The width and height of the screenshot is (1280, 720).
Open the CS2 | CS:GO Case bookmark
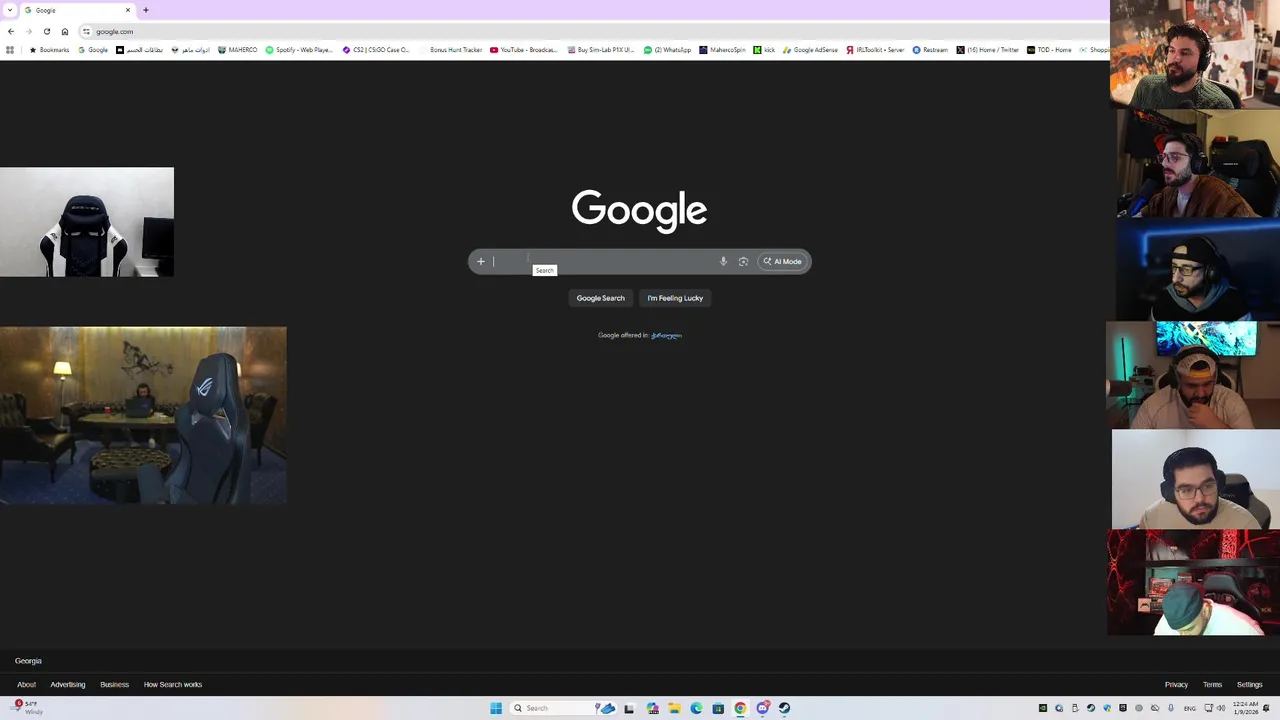(x=376, y=50)
